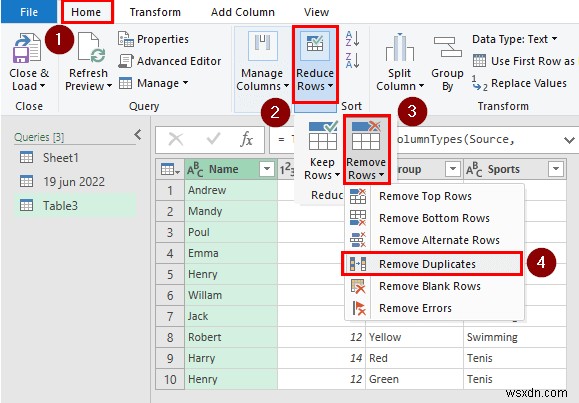Click the fx function icon
The image size is (579, 403).
pos(246,140)
